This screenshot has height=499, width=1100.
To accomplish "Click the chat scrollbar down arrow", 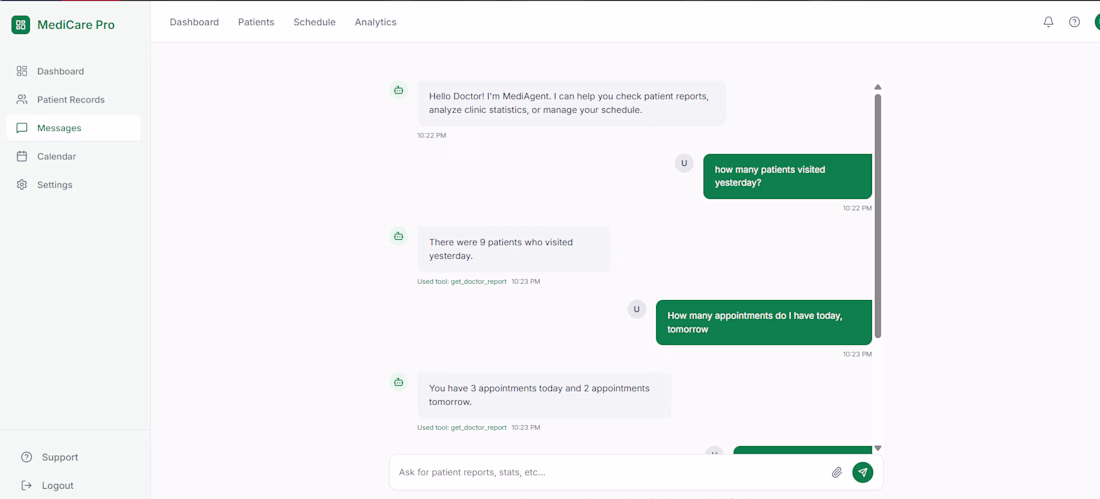I will (x=878, y=448).
